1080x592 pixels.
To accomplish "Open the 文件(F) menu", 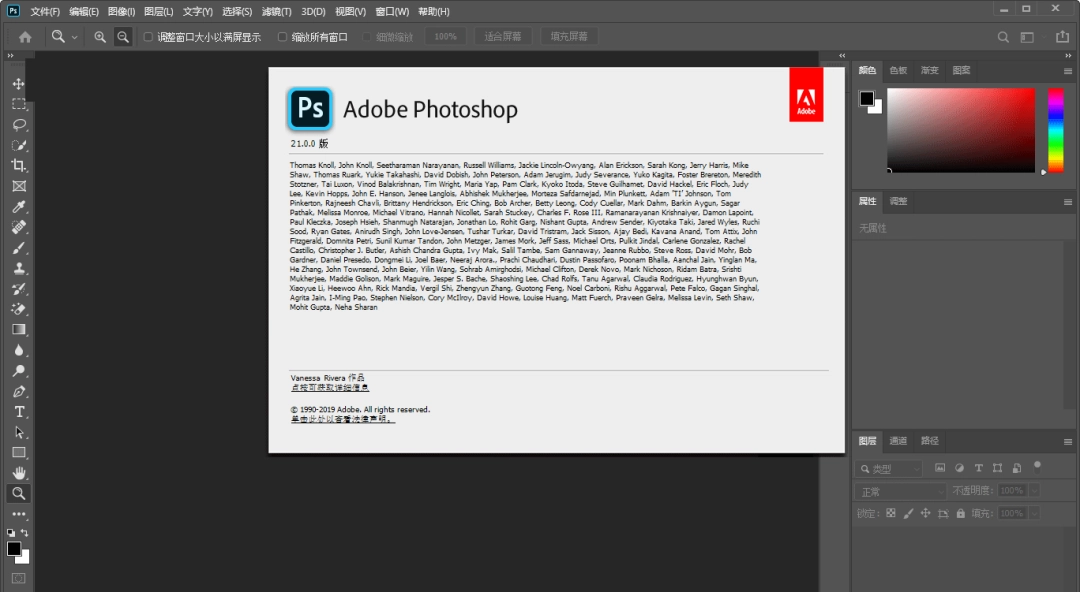I will tap(45, 12).
